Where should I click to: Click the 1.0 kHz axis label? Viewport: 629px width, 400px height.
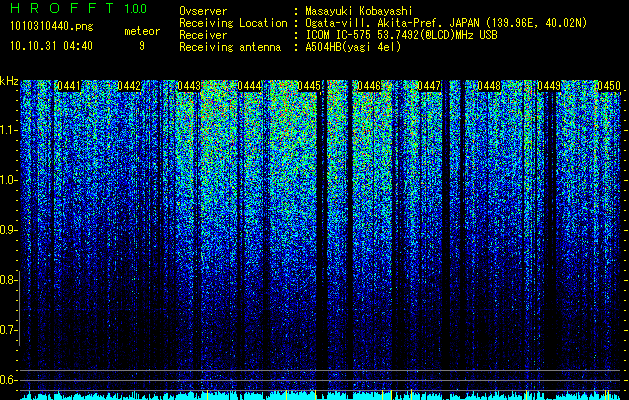click(8, 180)
